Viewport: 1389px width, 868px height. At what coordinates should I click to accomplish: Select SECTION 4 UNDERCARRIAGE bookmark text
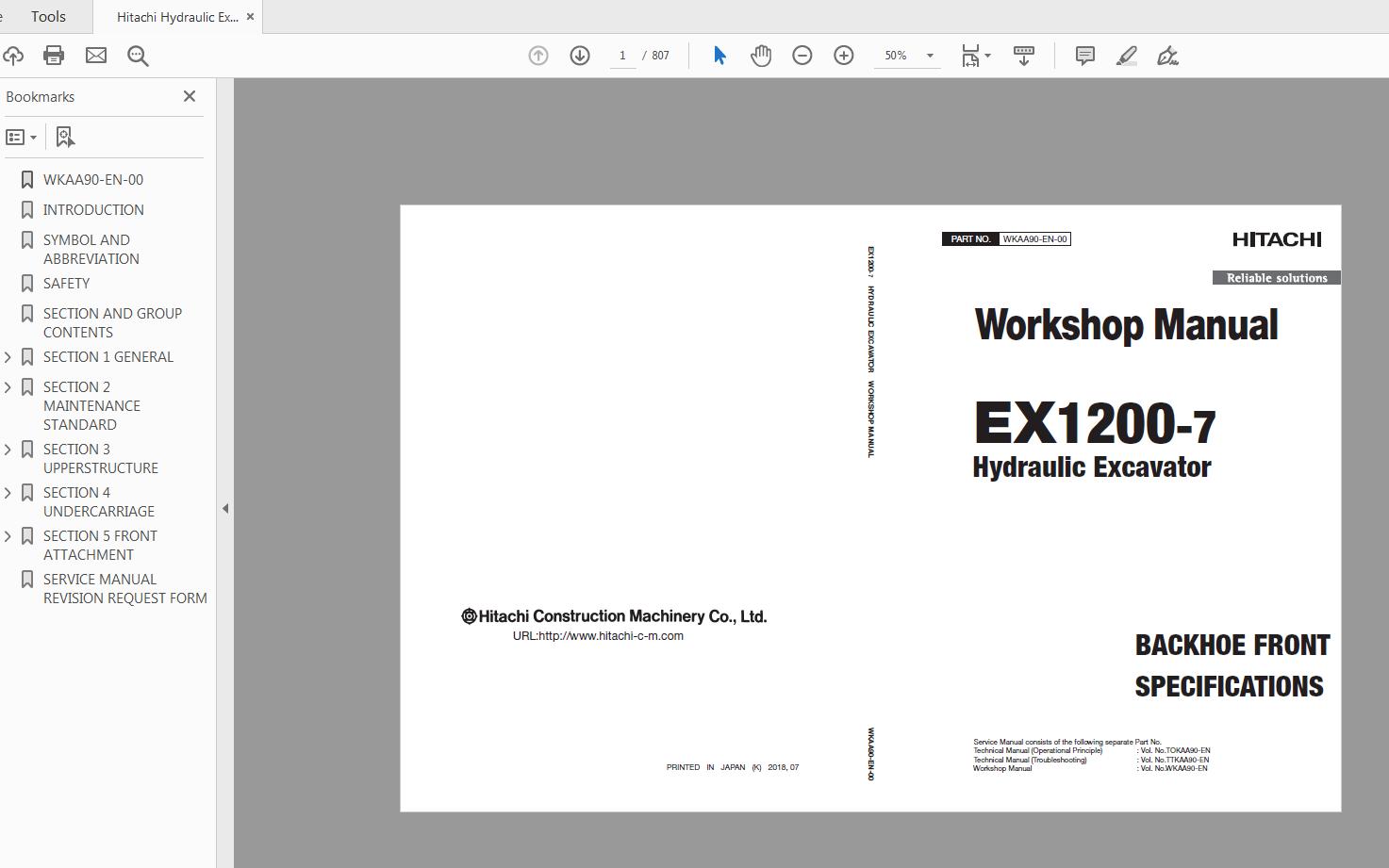click(x=99, y=502)
